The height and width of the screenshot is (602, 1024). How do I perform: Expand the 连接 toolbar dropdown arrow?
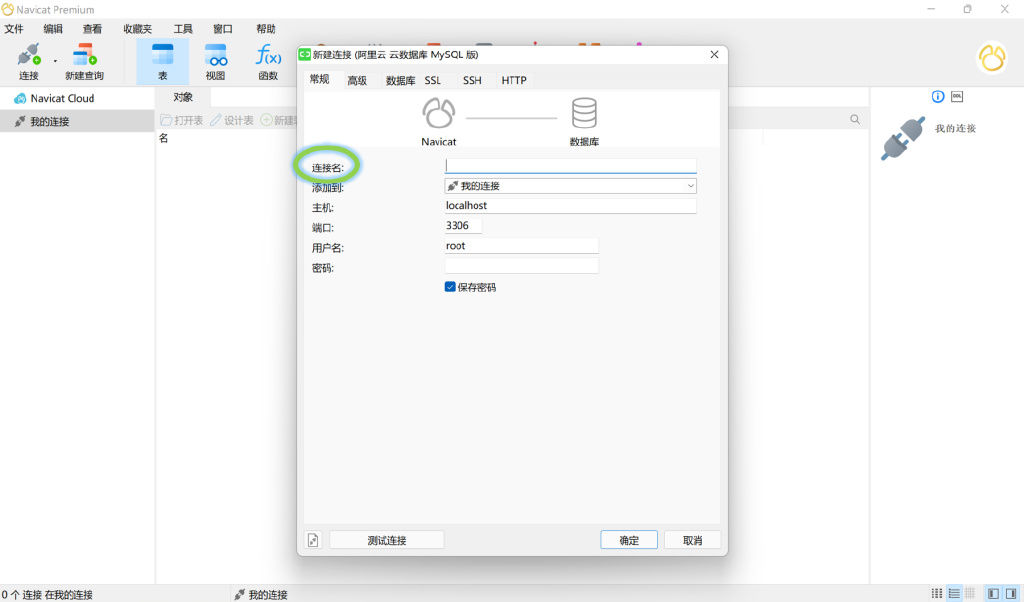pos(55,61)
